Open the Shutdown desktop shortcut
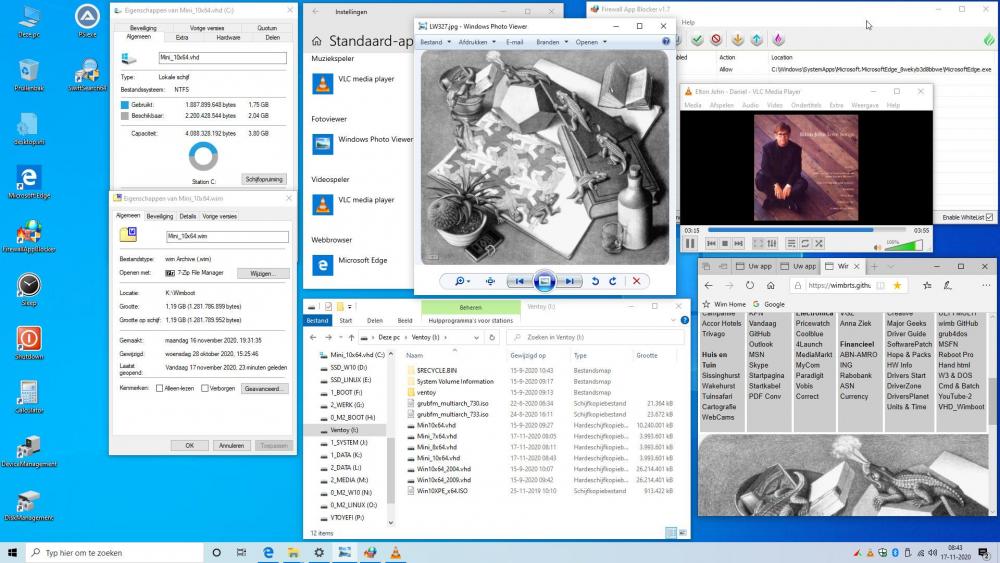 pos(29,339)
